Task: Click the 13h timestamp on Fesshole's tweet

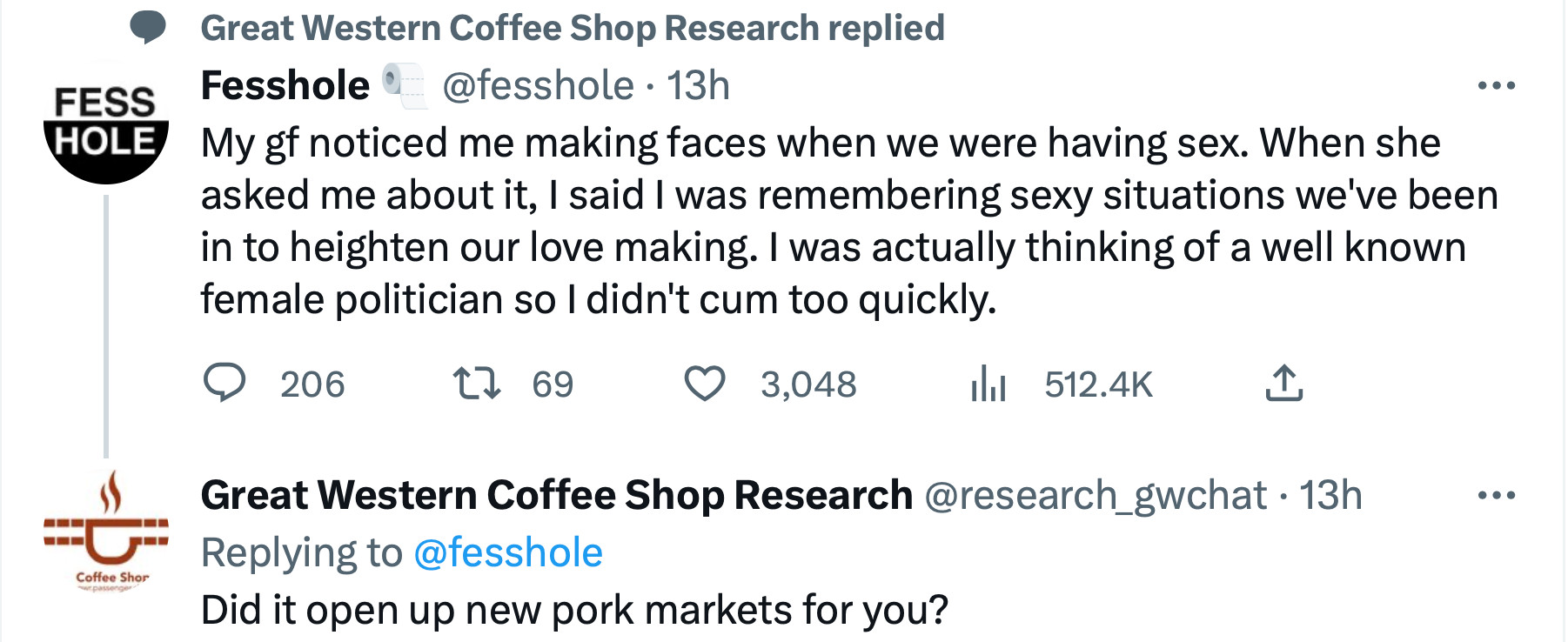Action: point(698,85)
